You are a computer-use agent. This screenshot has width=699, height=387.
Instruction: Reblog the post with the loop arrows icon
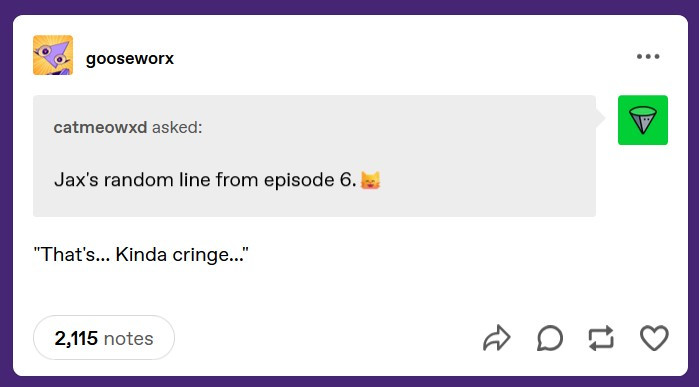(x=601, y=338)
